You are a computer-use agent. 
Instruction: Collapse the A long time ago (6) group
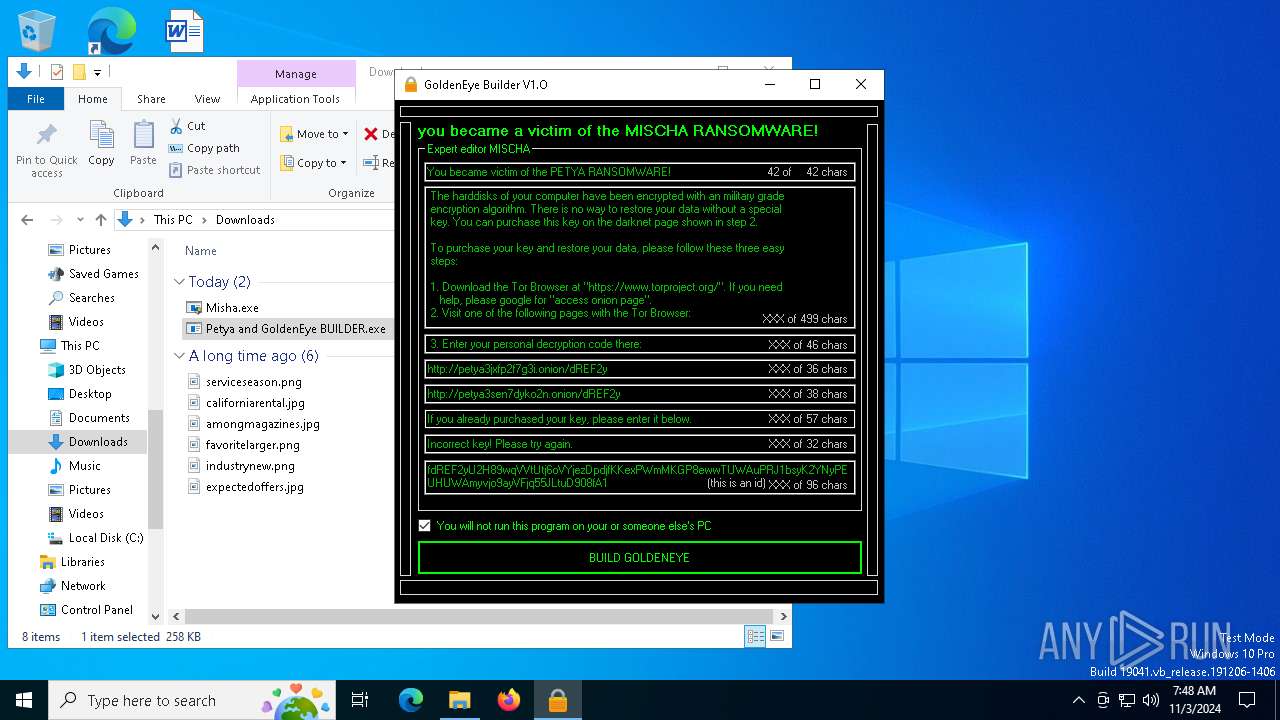tap(179, 356)
